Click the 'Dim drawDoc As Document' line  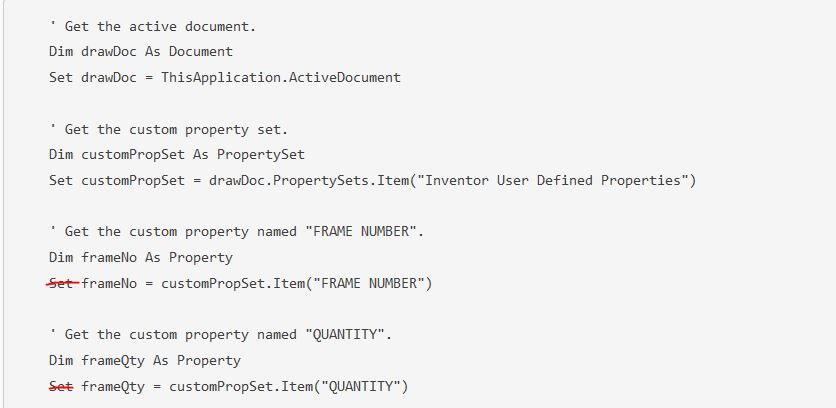pos(141,52)
